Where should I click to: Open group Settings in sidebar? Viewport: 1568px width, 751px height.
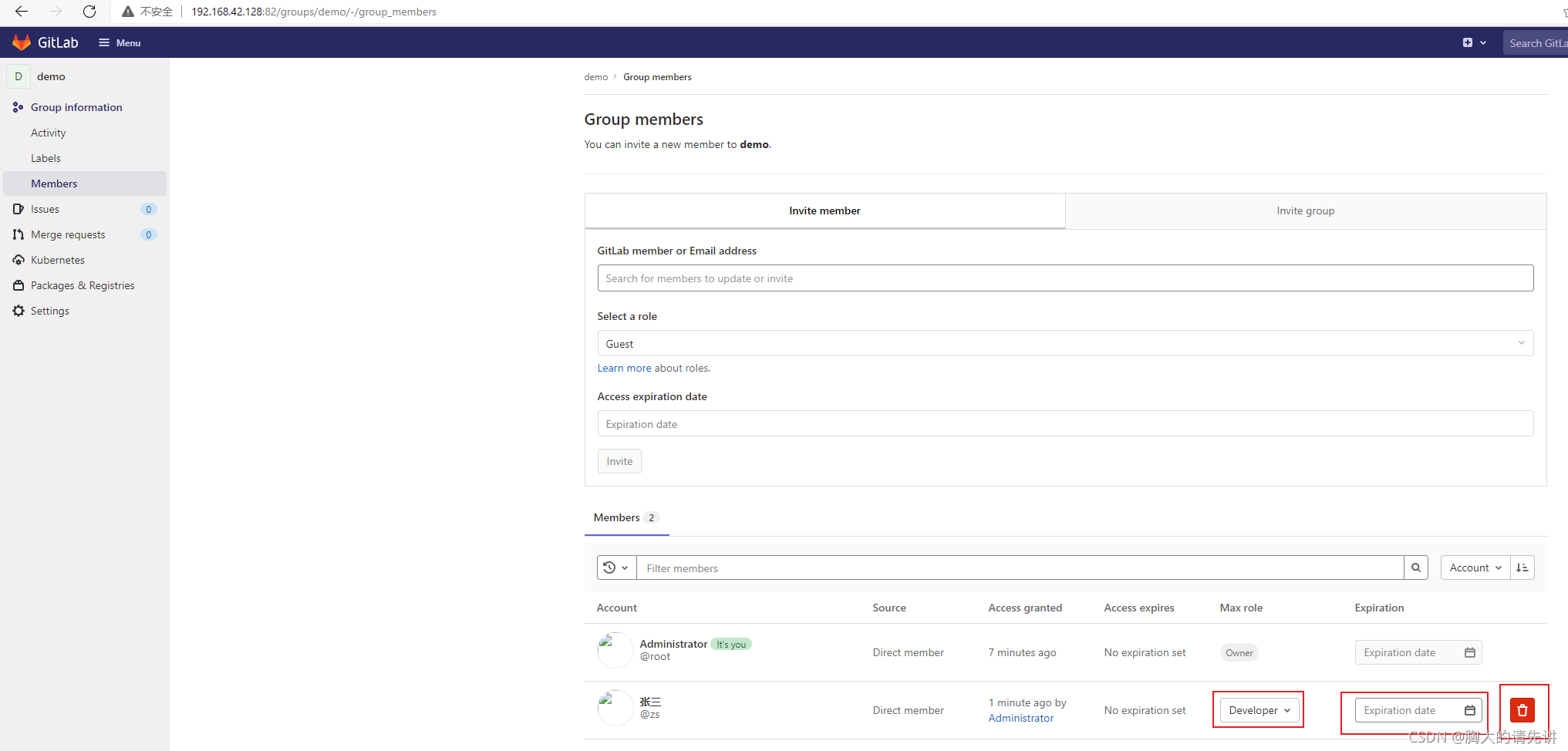85,311
